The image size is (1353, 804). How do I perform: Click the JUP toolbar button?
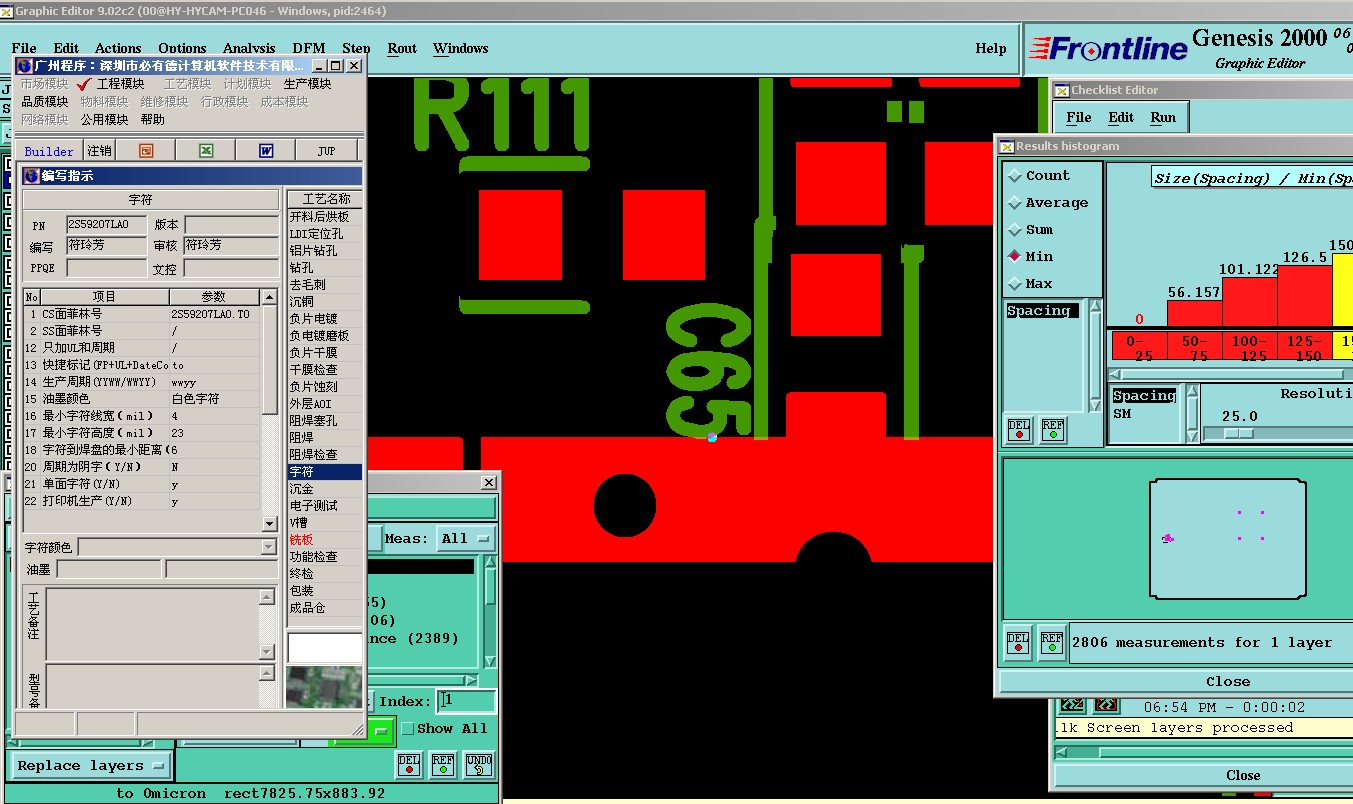point(326,150)
